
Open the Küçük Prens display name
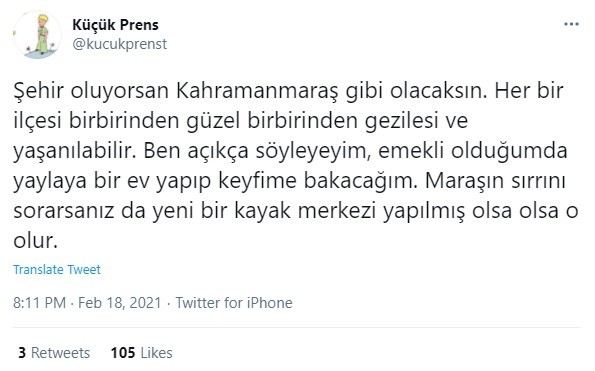pos(115,25)
